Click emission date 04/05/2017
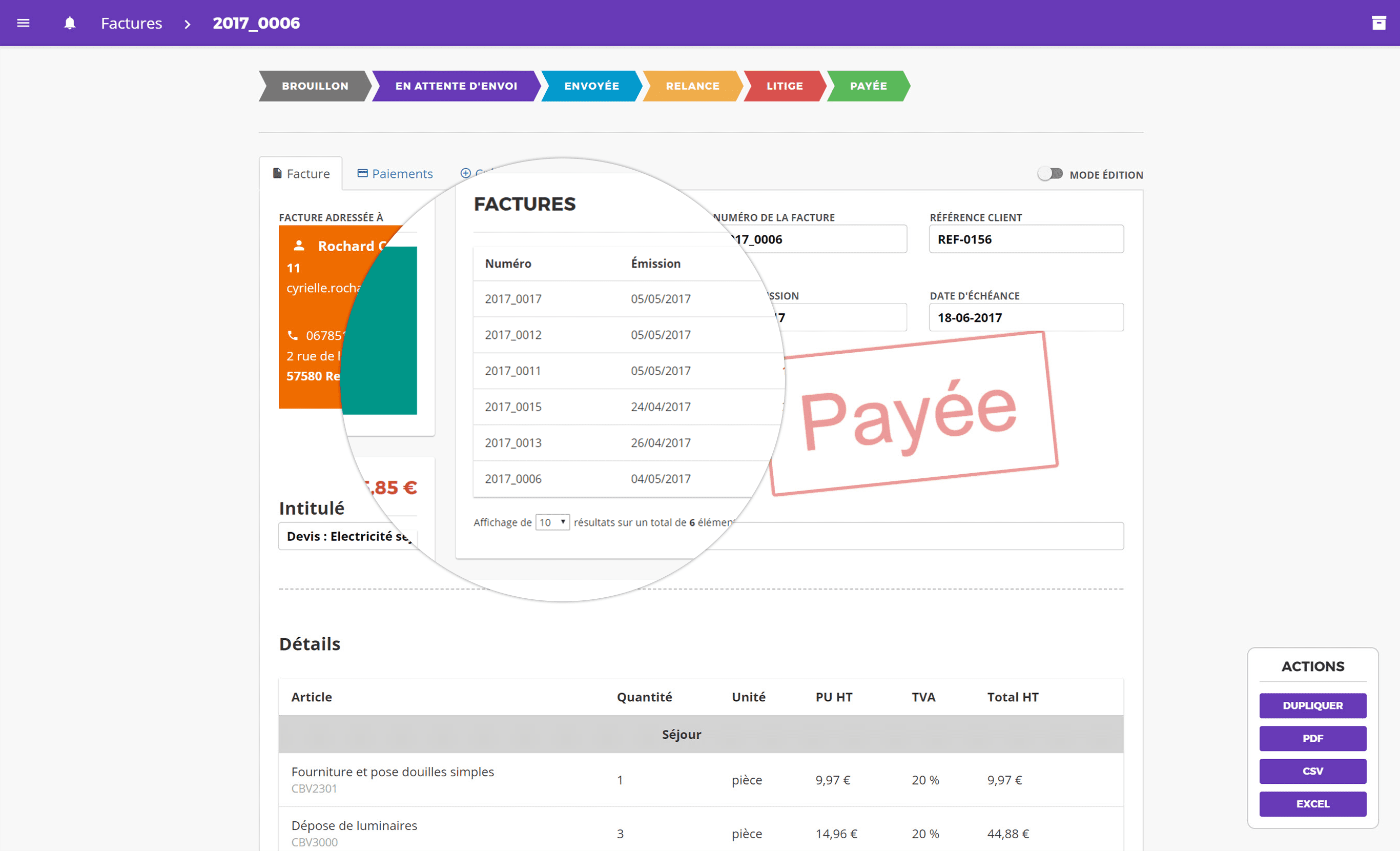 (661, 479)
